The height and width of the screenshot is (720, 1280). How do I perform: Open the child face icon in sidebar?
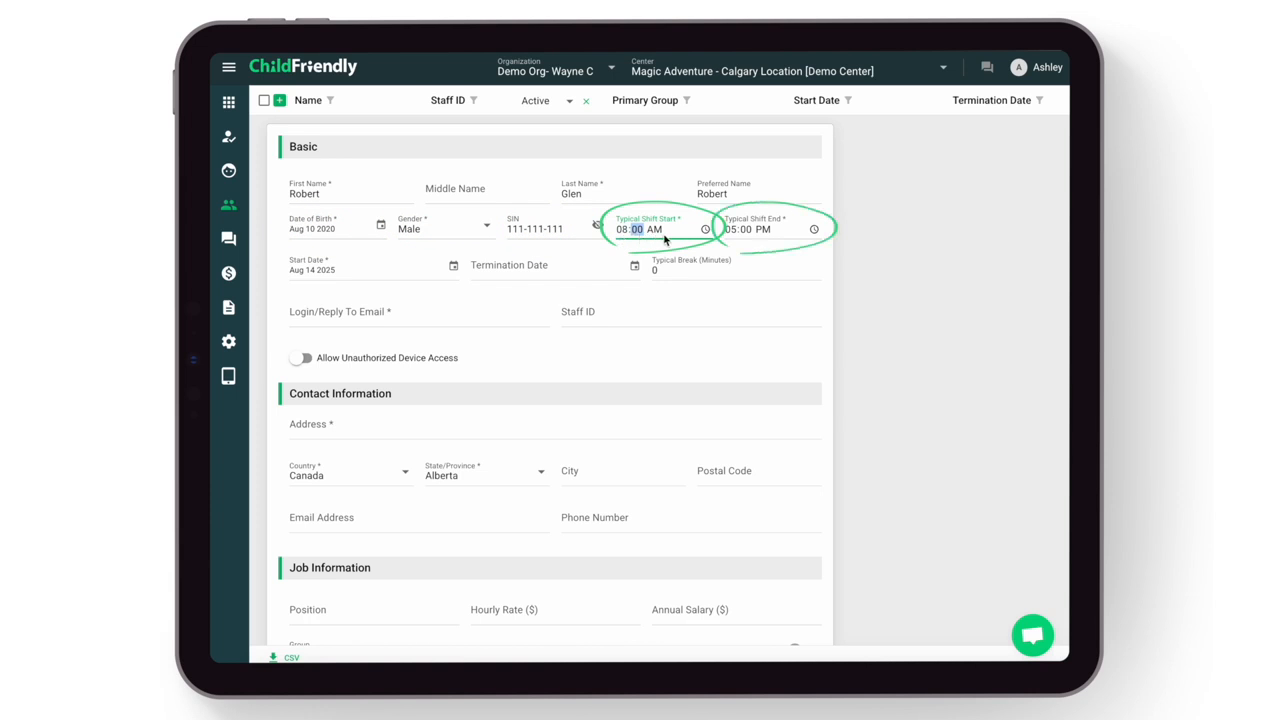(x=229, y=170)
